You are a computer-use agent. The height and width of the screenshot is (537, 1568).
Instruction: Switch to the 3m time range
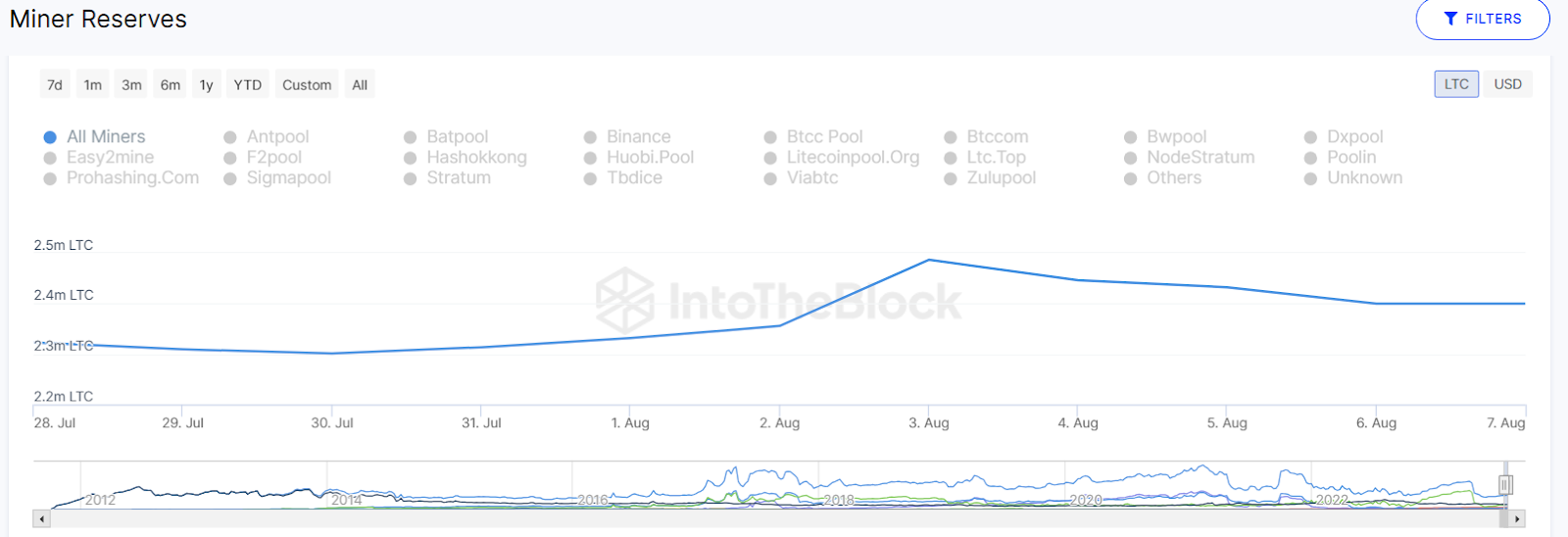pyautogui.click(x=131, y=85)
